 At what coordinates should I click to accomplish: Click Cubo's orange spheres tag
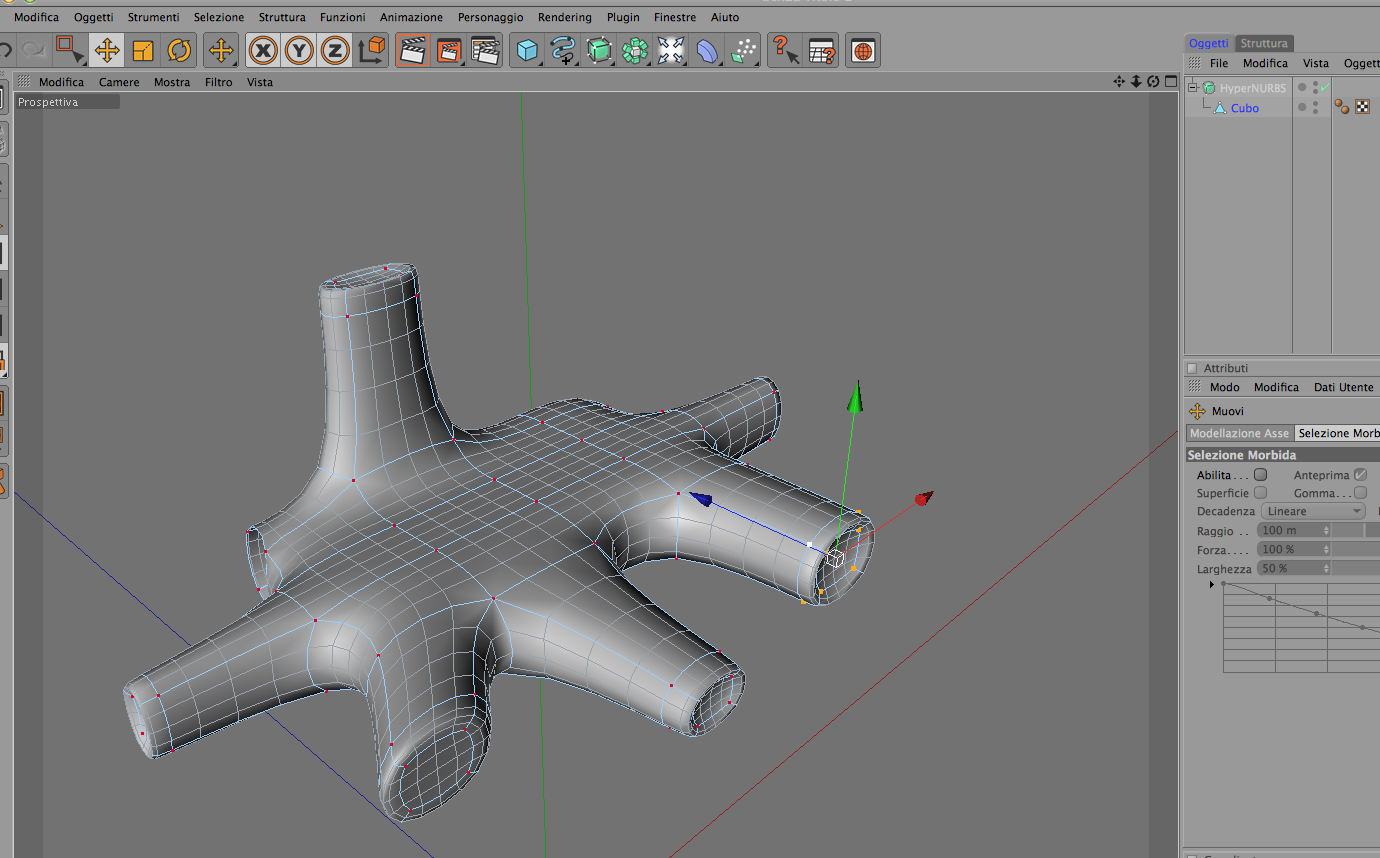(1343, 107)
